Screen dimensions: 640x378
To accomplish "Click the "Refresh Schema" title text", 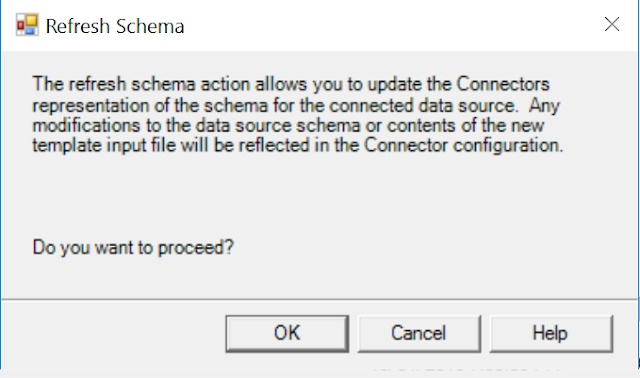I will pos(115,26).
